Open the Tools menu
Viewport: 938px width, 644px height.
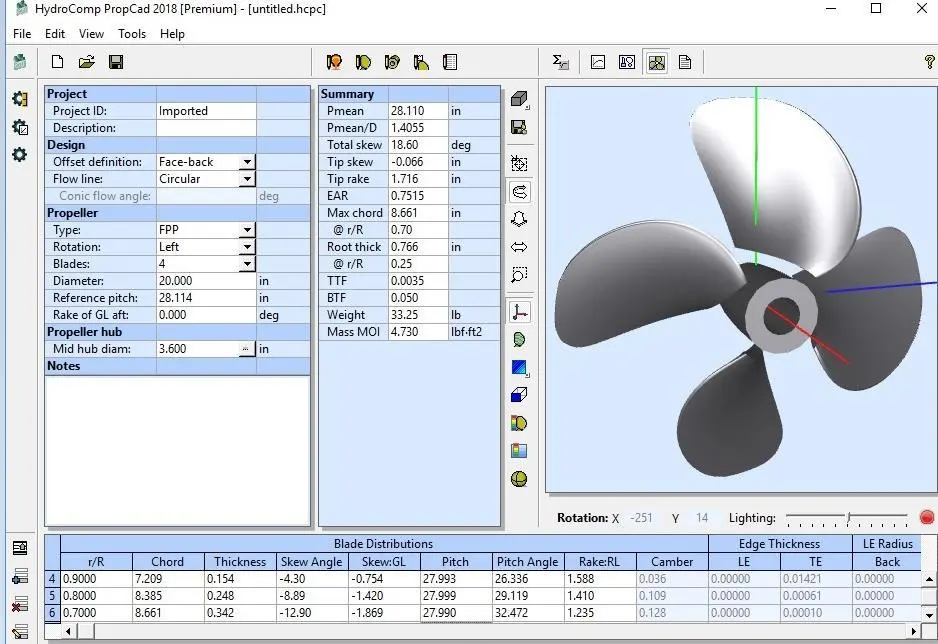(x=132, y=34)
